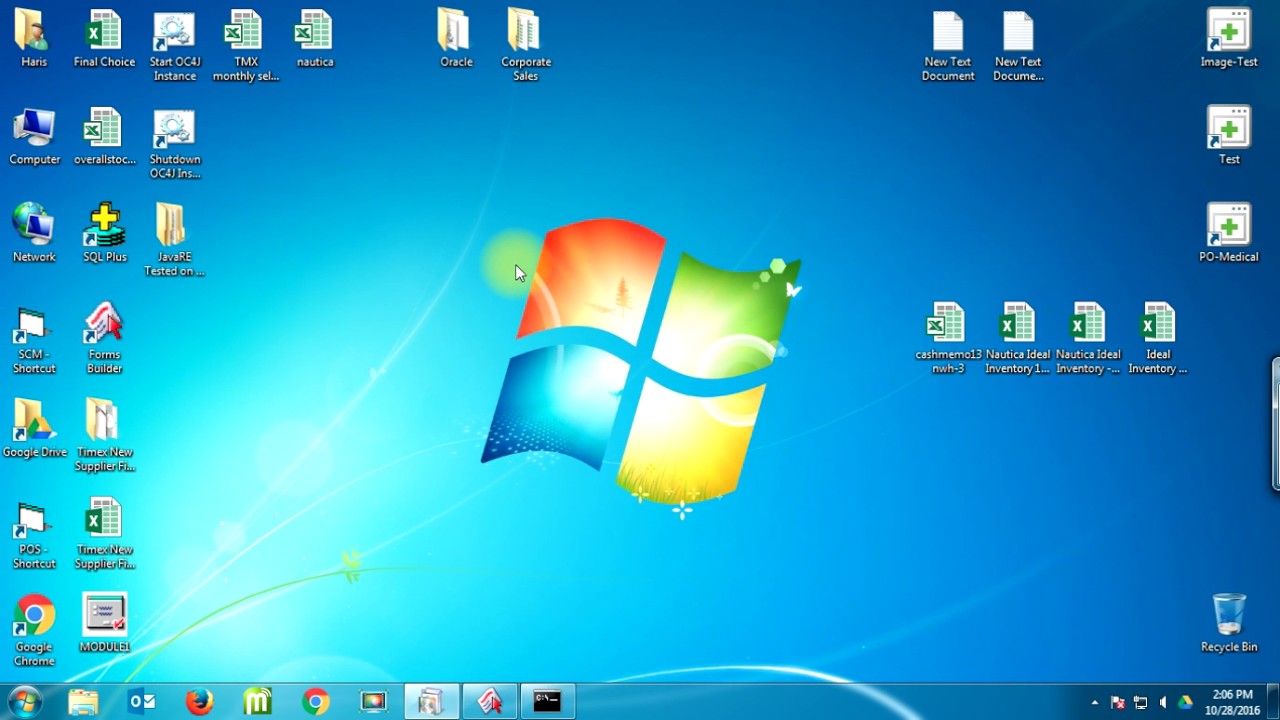Select the Forms Builder desktop shortcut

pyautogui.click(x=104, y=338)
